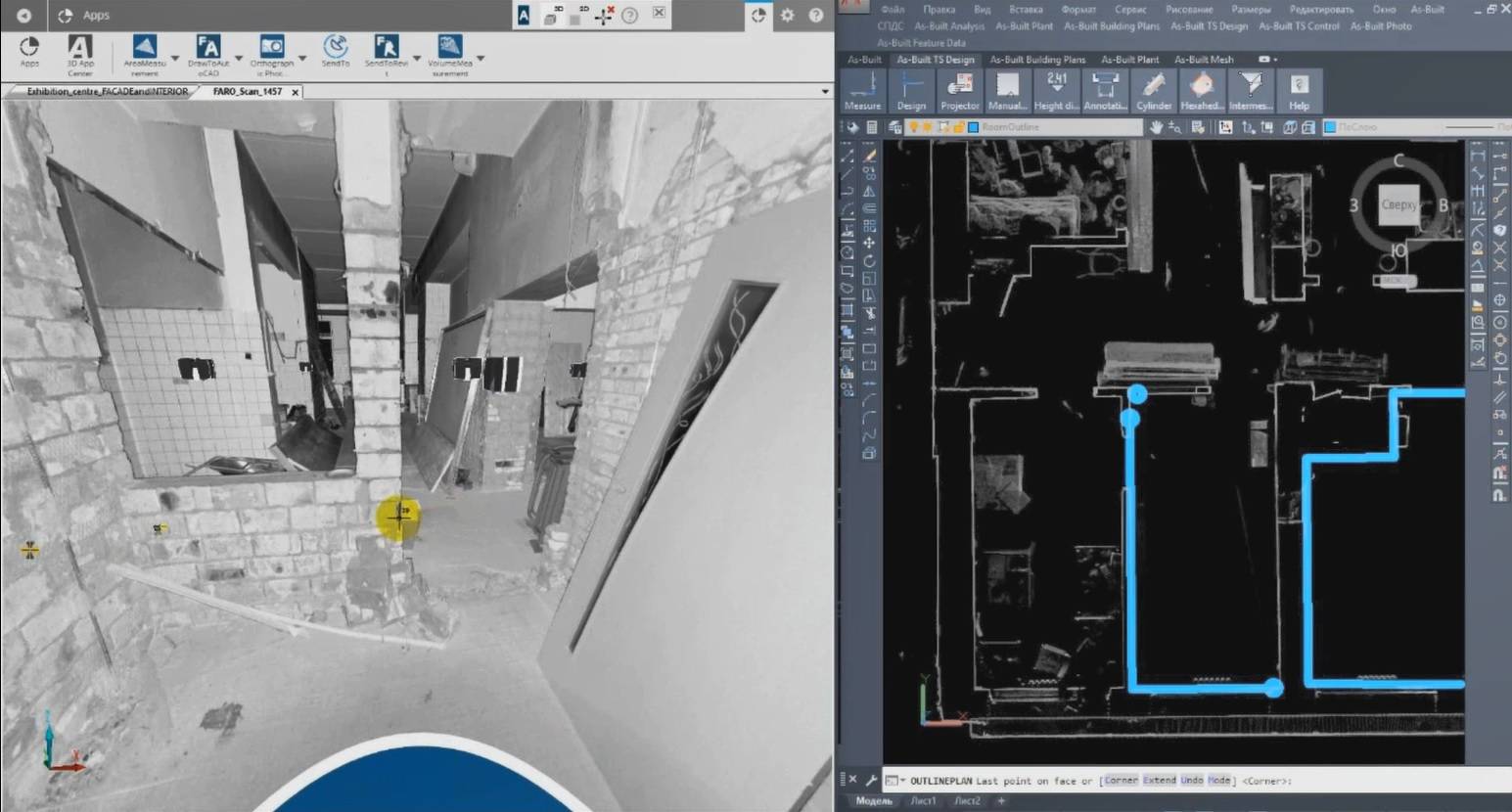This screenshot has height=812, width=1512.
Task: Click the Height dimension tool
Action: (1056, 90)
